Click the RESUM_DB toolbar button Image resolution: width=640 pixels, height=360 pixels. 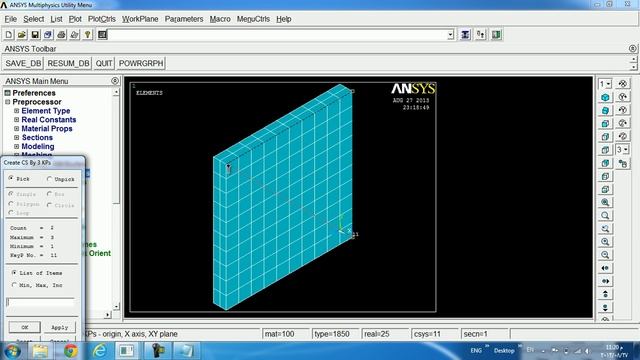coord(68,63)
